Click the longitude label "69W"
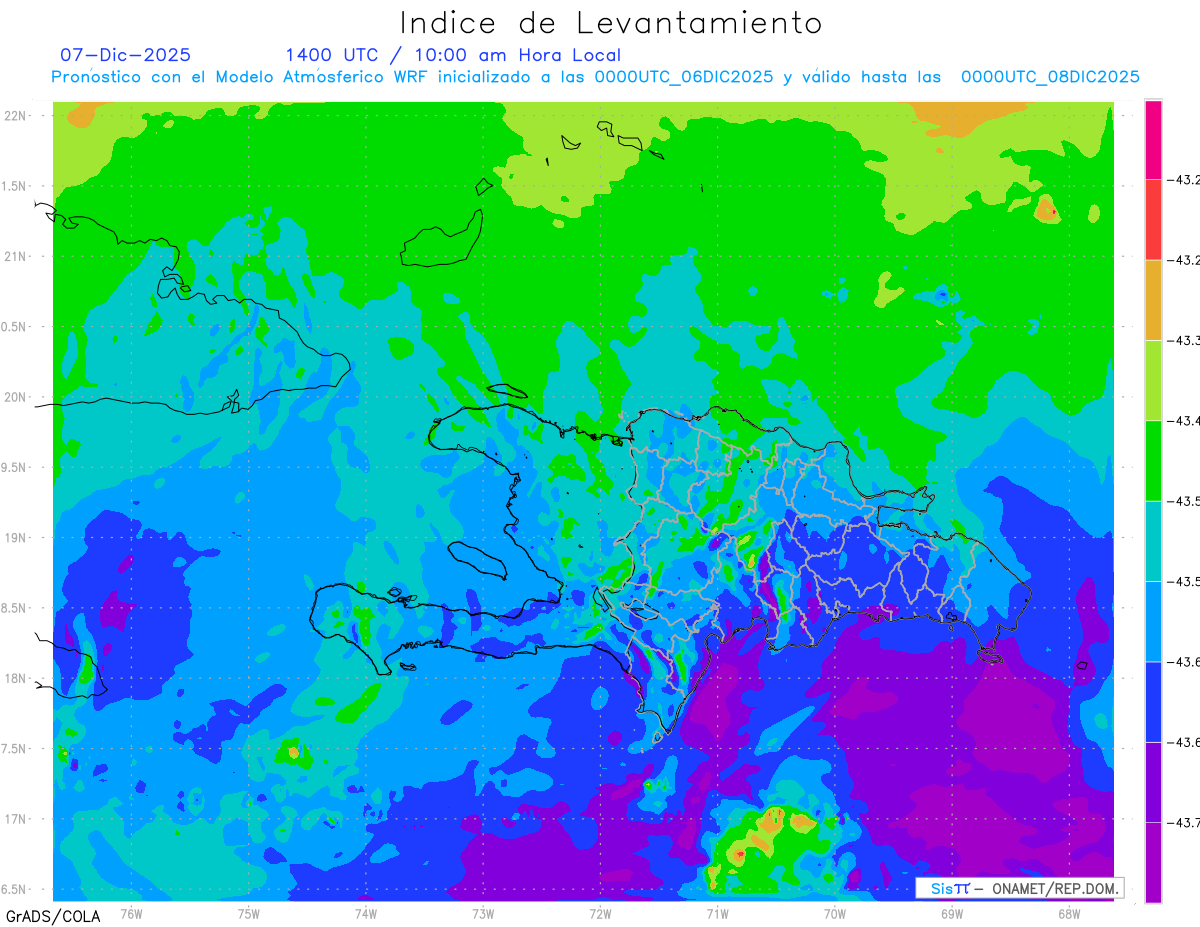The height and width of the screenshot is (927, 1200). click(952, 912)
